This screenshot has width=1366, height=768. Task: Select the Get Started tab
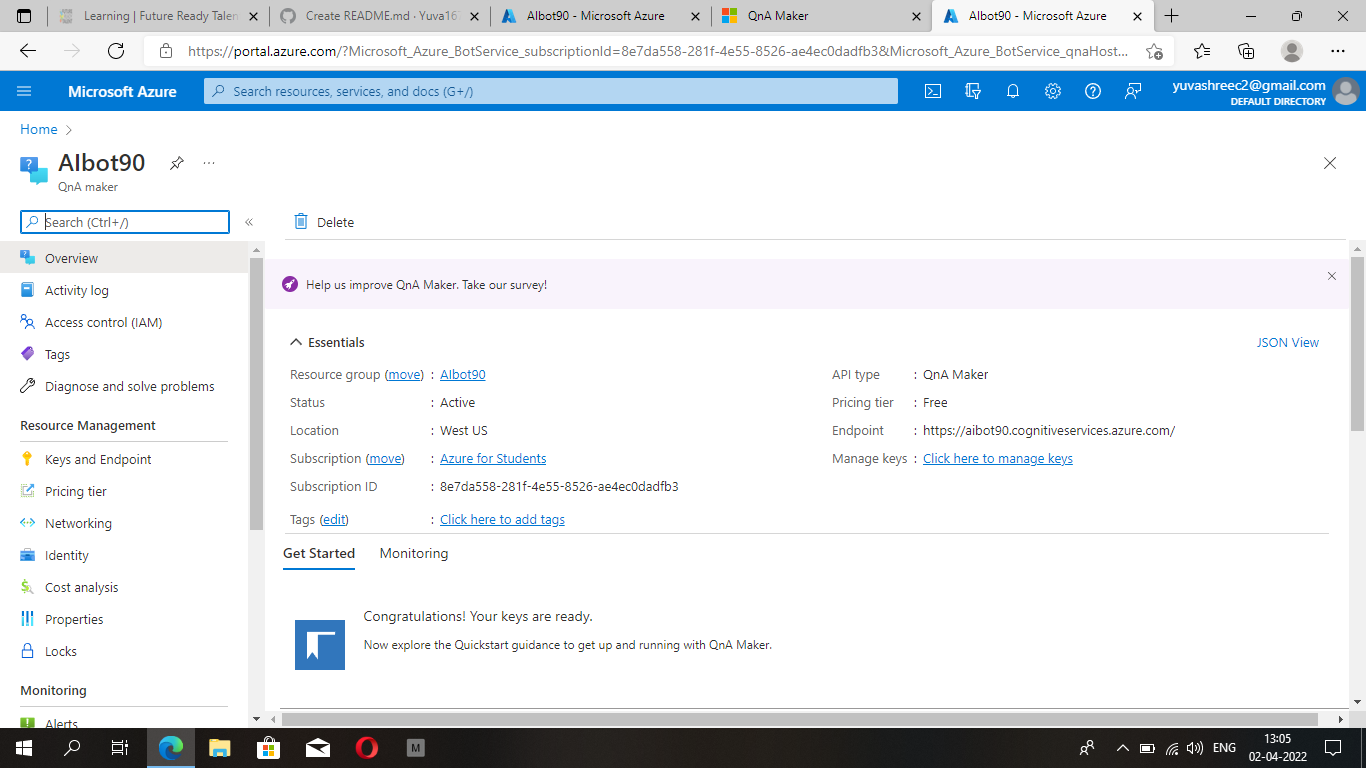pos(319,553)
